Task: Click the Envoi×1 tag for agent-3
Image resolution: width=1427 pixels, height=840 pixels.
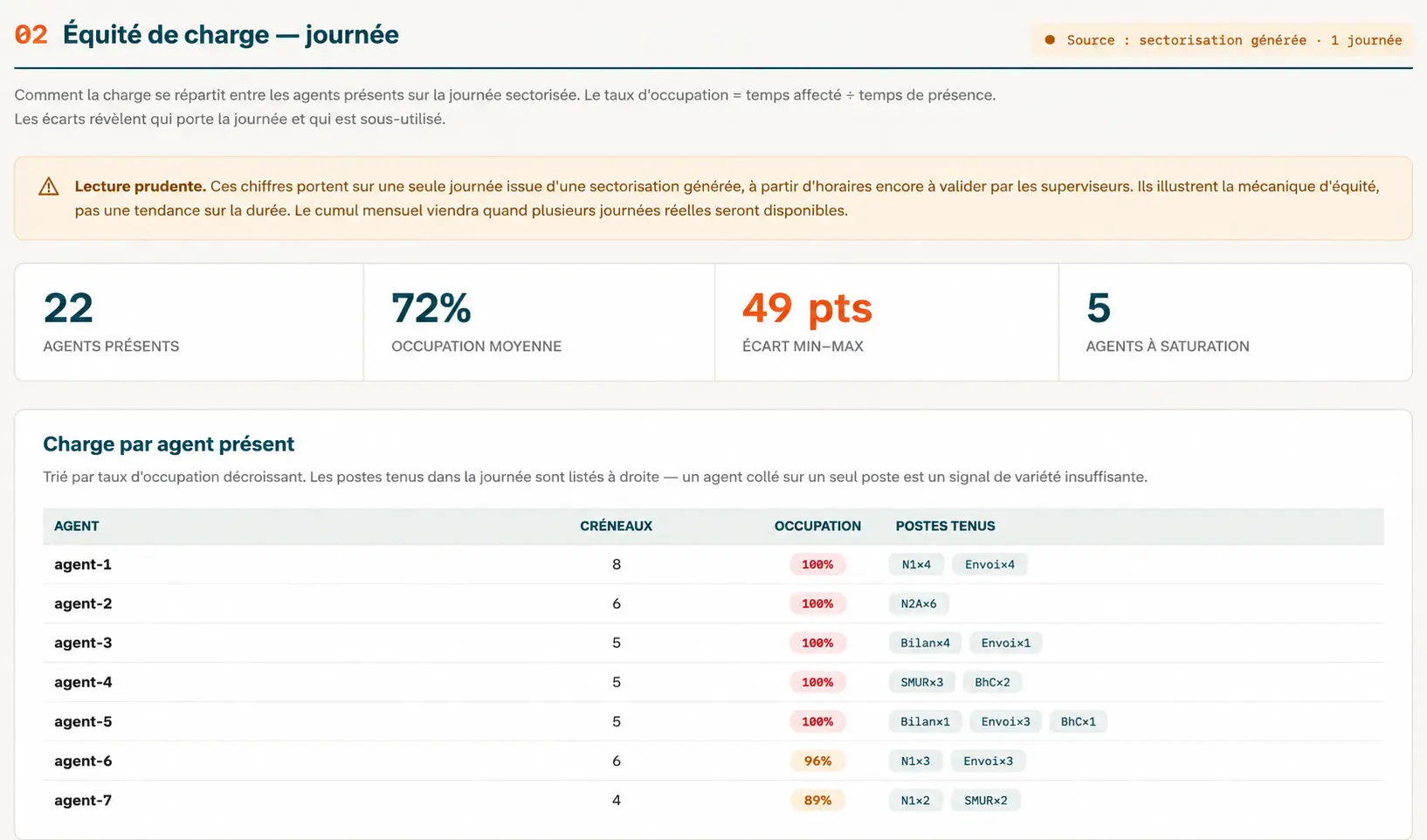Action: point(1006,643)
